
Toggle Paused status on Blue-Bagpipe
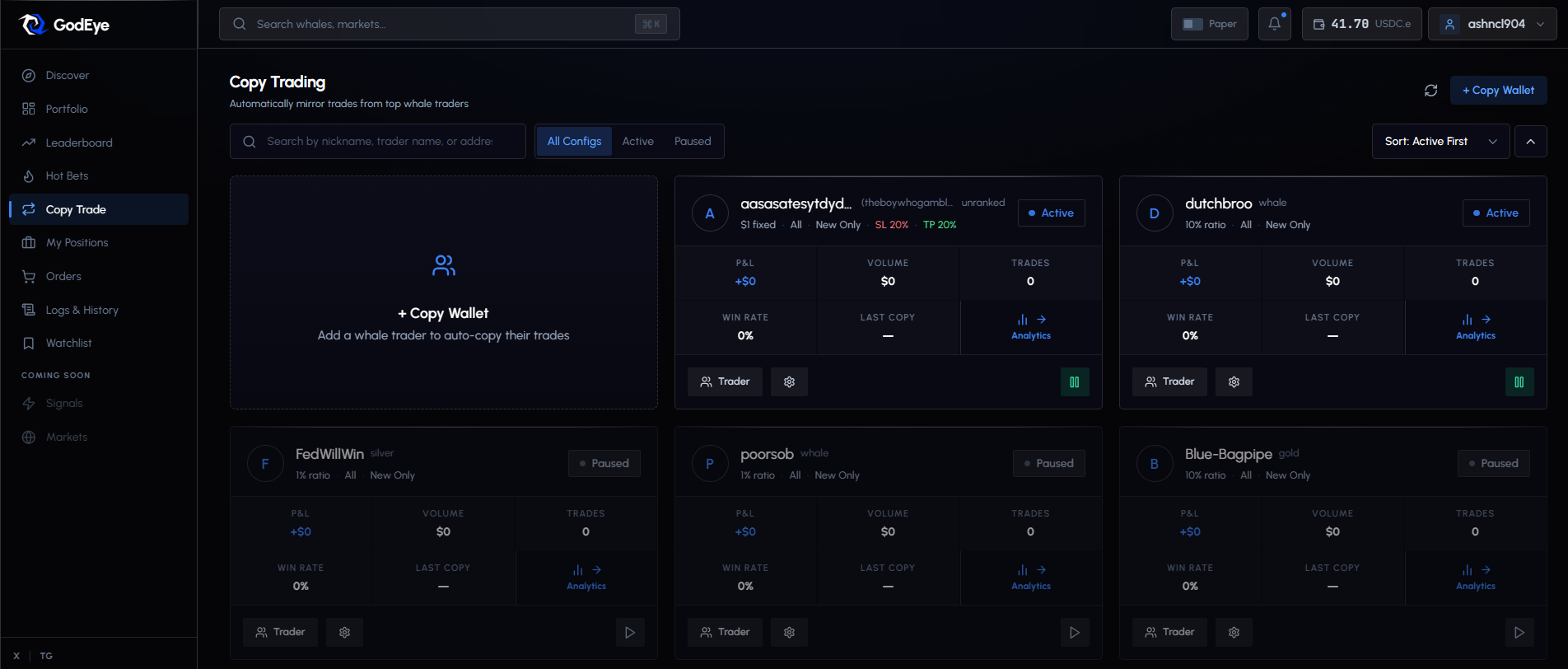(1494, 463)
